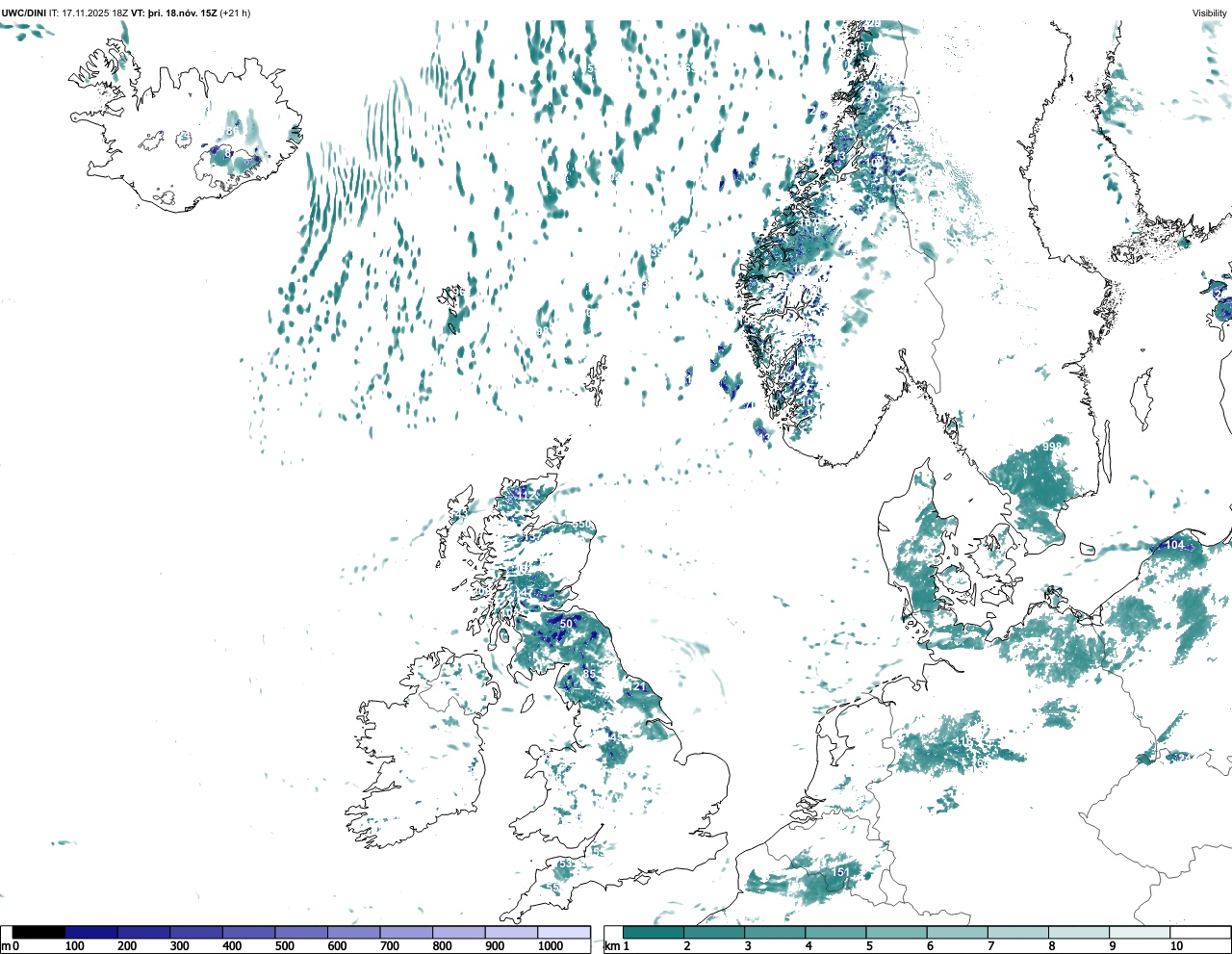
Task: Click the 104 value on the Baltic coast
Action: click(1175, 545)
